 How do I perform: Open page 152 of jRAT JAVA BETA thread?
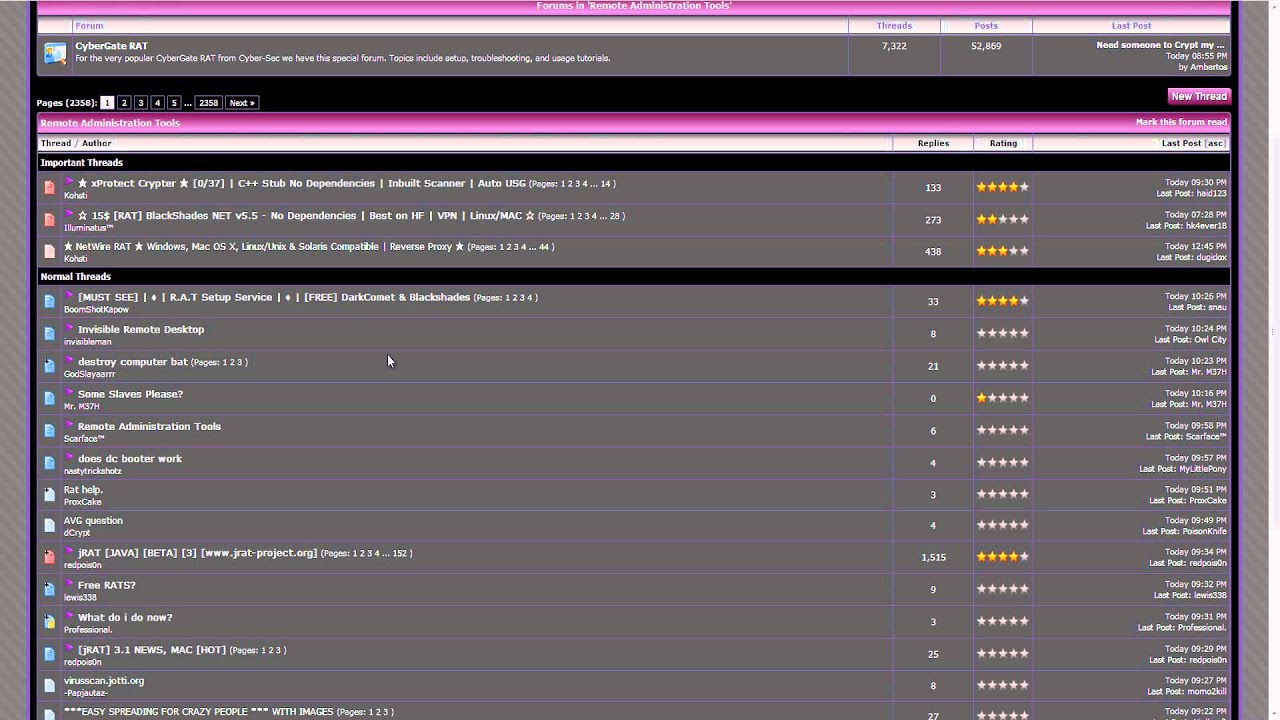400,553
